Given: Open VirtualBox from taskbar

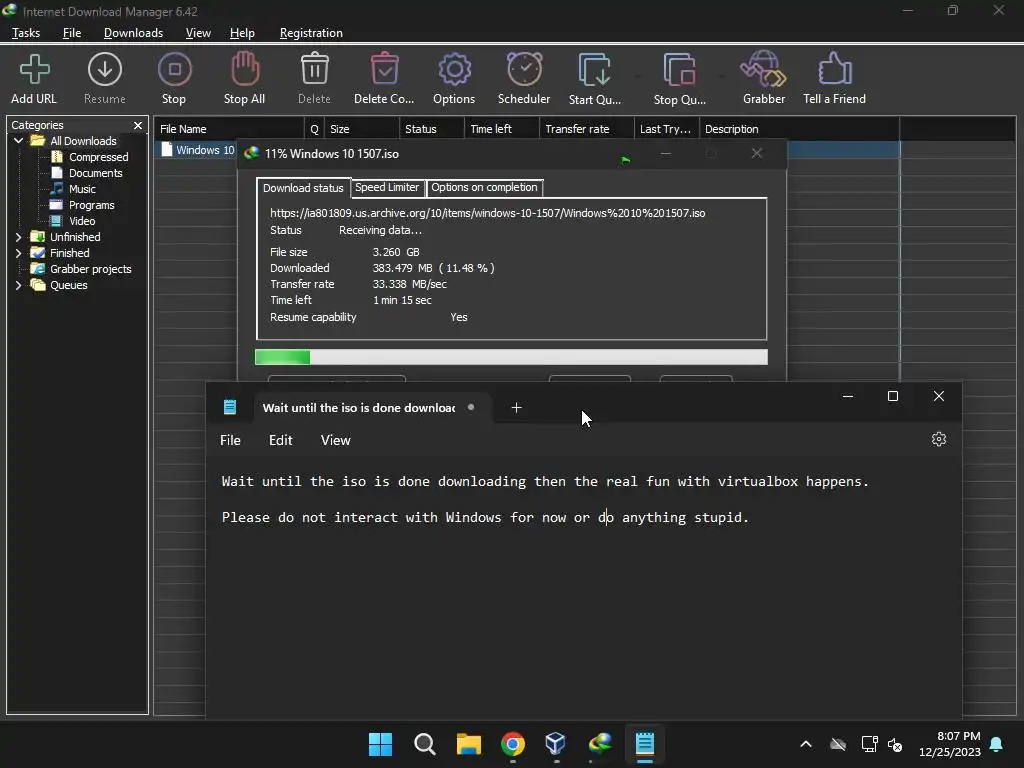Looking at the screenshot, I should [x=556, y=744].
